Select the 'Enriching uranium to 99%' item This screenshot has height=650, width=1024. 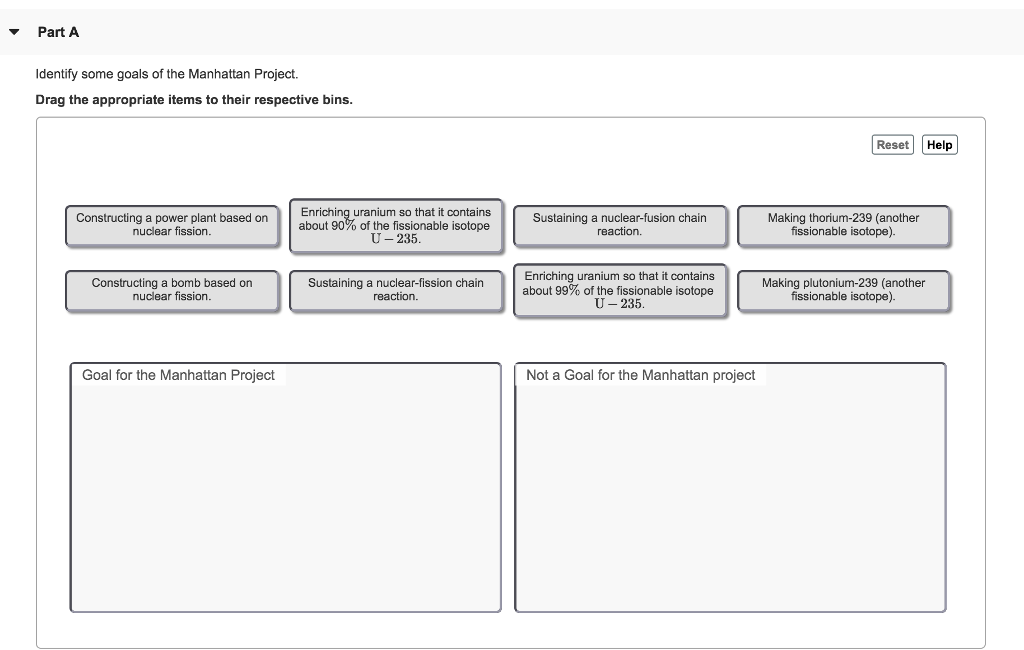pos(620,290)
